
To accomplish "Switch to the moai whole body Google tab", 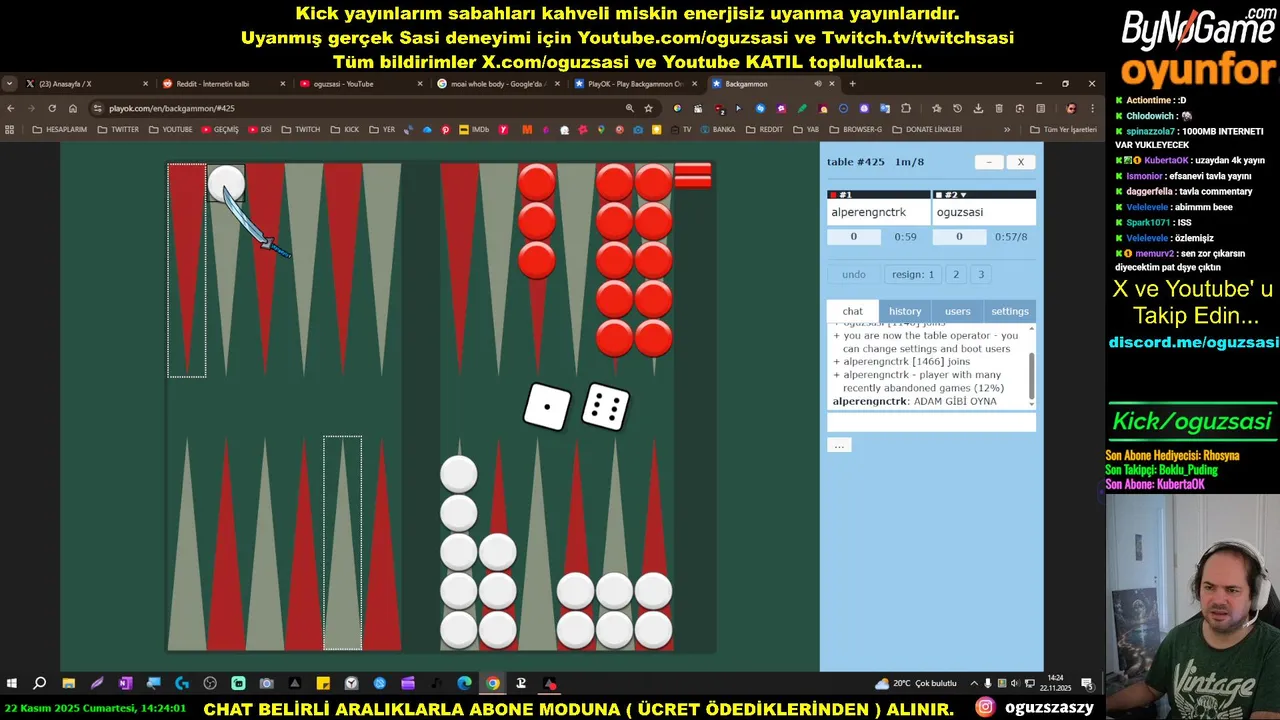I will [498, 84].
